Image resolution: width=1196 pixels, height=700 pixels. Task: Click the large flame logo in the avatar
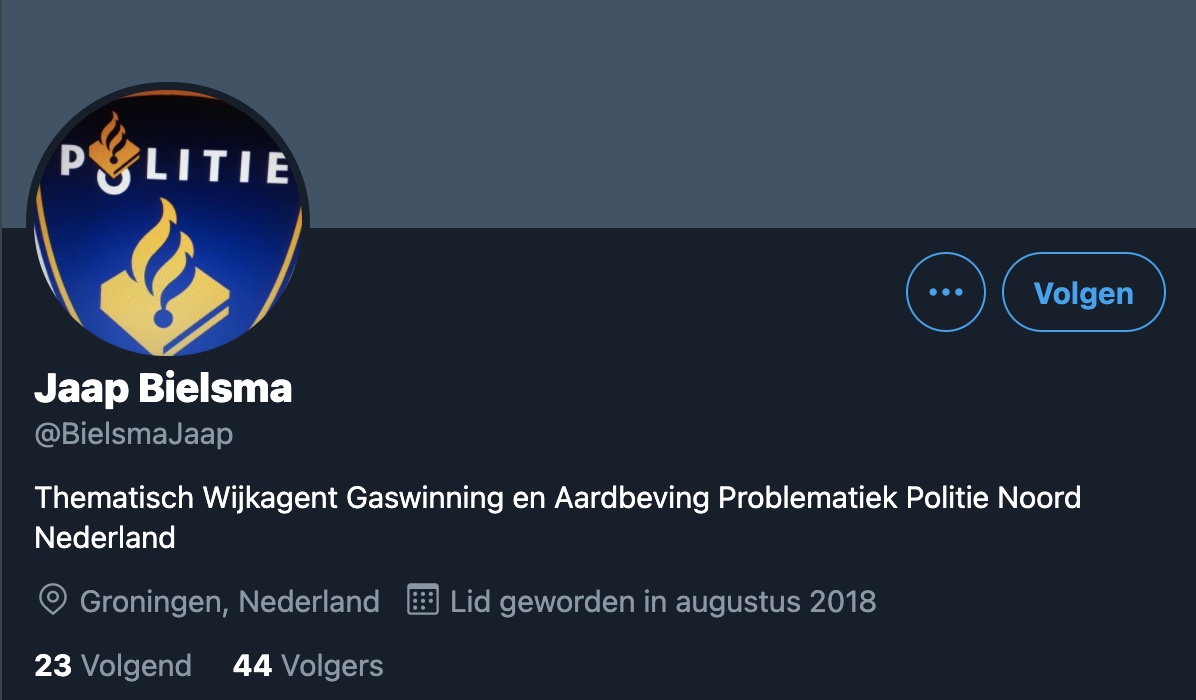[x=165, y=275]
